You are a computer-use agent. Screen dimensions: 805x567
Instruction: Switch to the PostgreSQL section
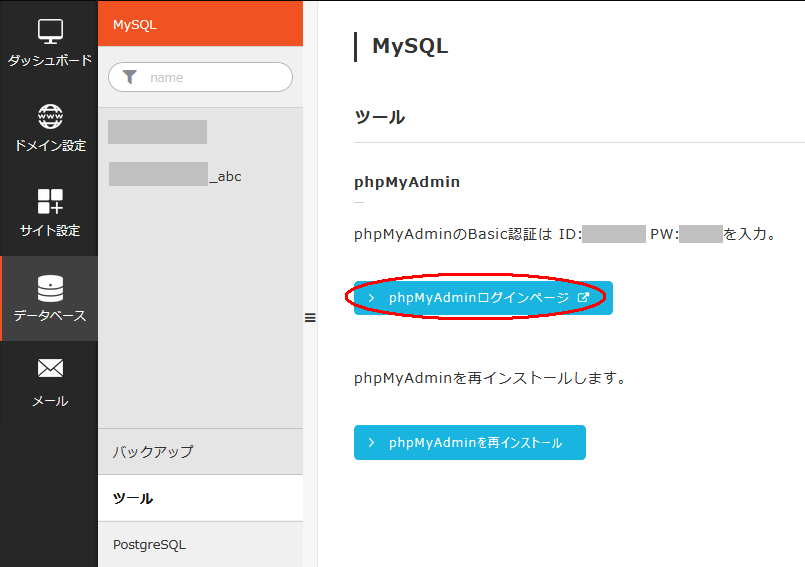(x=200, y=544)
